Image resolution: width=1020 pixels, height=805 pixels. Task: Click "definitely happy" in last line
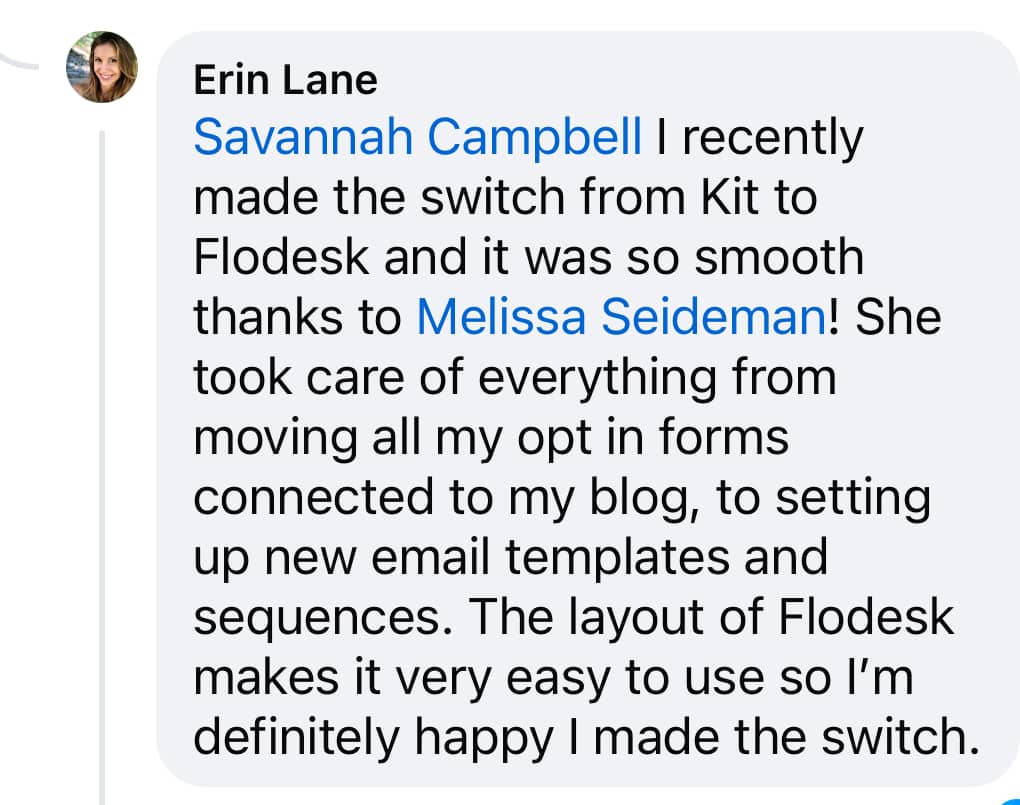point(373,737)
